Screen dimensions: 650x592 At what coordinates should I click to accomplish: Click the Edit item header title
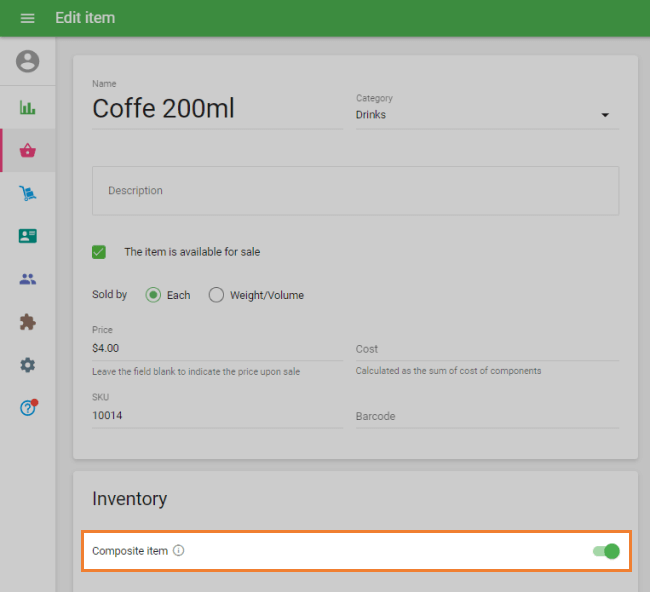pyautogui.click(x=85, y=18)
